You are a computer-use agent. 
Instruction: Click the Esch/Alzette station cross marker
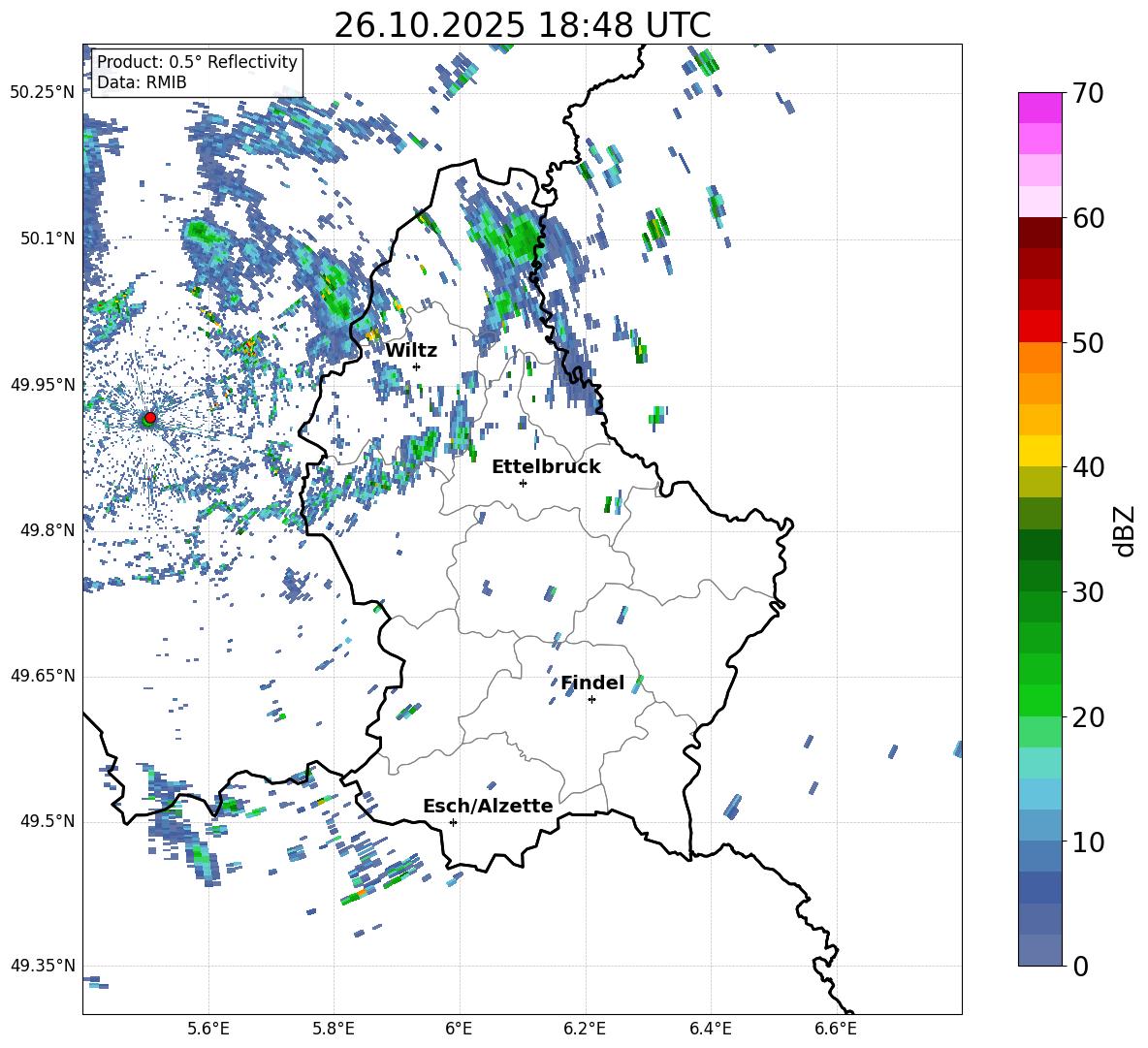453,822
